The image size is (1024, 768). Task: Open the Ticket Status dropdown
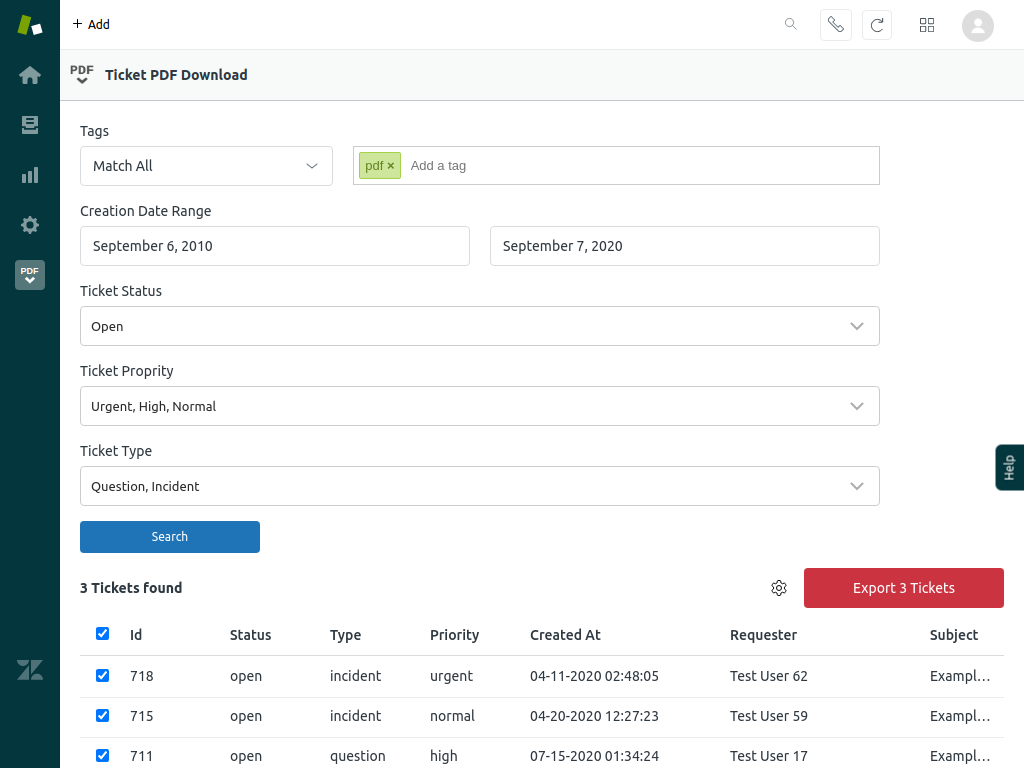[x=480, y=326]
